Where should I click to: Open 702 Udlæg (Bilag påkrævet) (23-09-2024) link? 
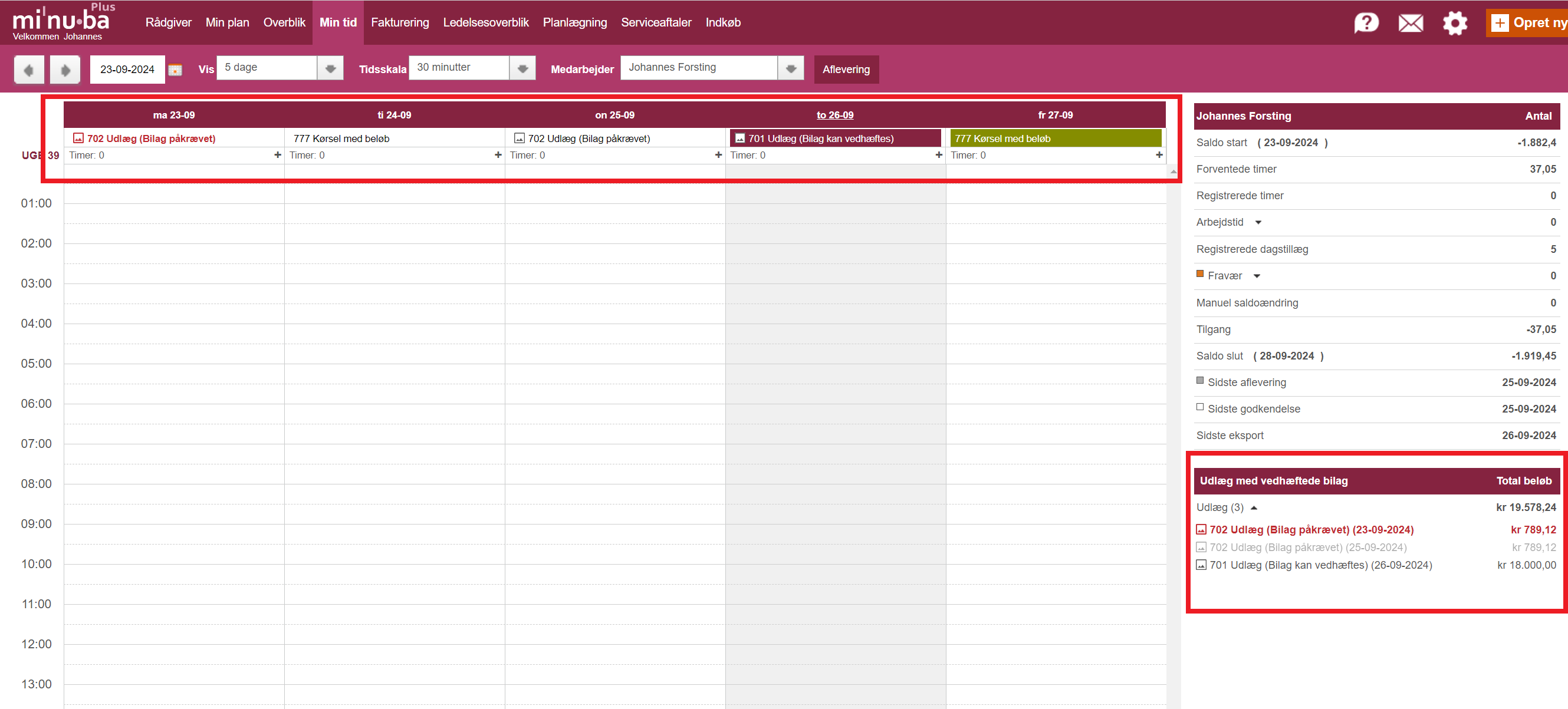(x=1311, y=529)
